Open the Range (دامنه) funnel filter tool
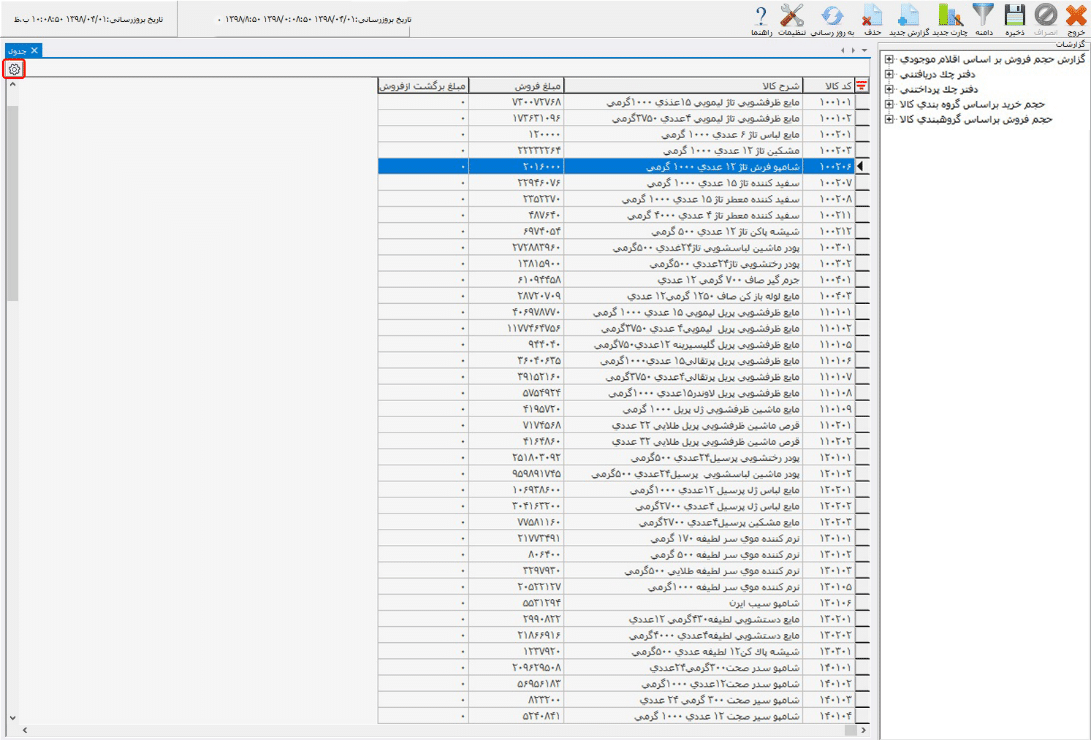1091x740 pixels. pyautogui.click(x=983, y=17)
